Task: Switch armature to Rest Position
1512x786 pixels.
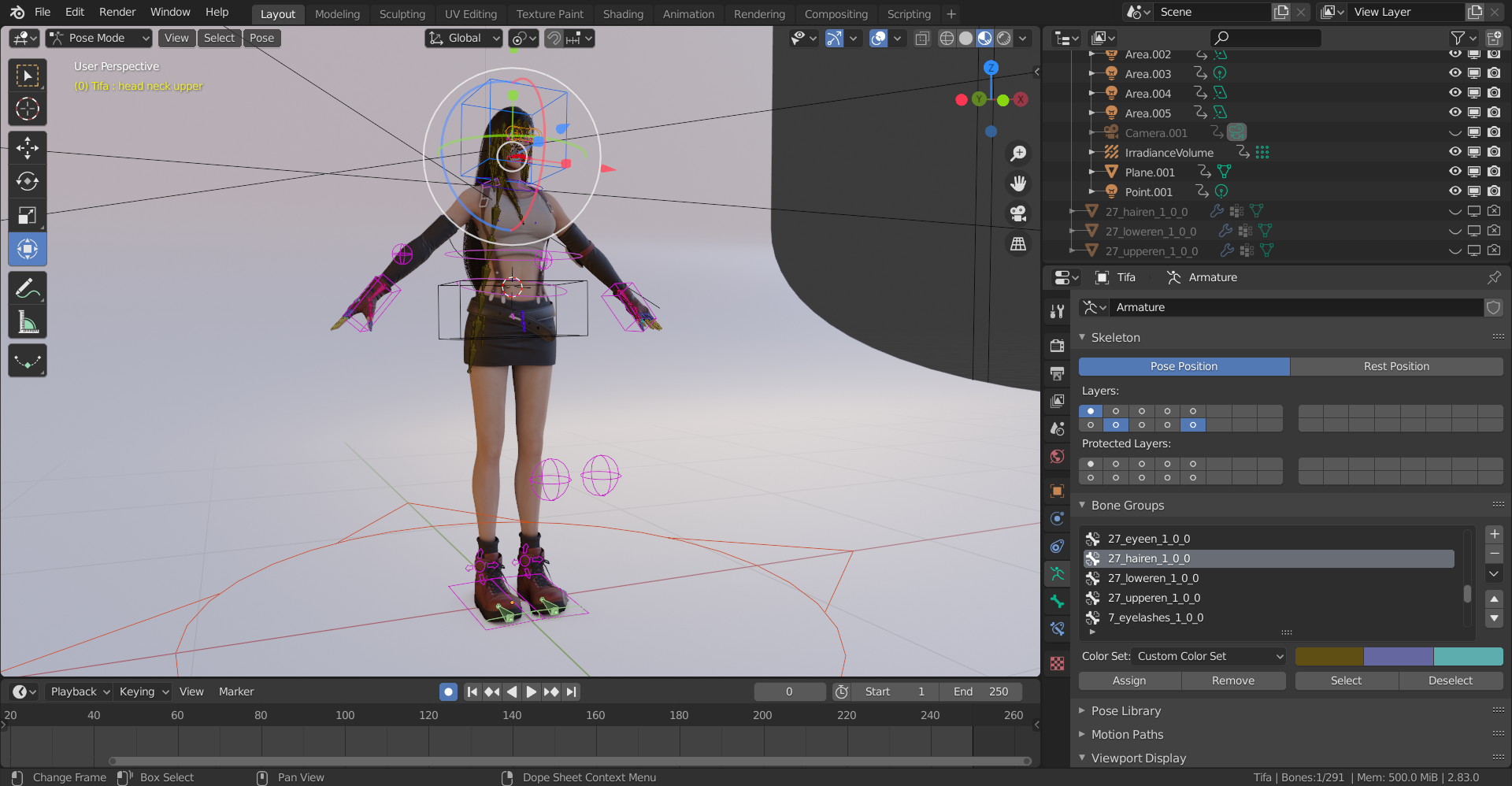Action: coord(1395,366)
